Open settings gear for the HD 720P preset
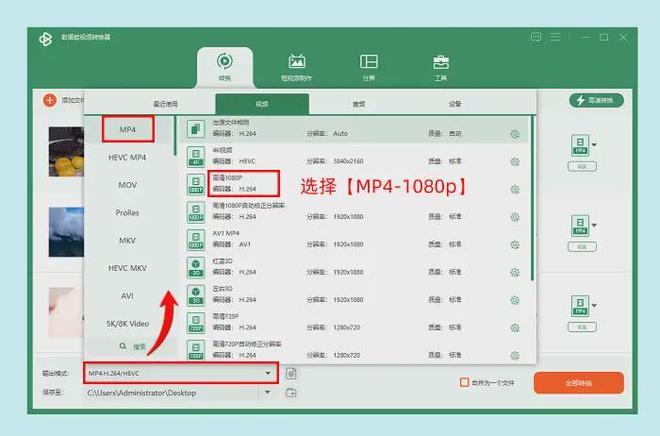Screen dimensions: 660x436 point(515,328)
